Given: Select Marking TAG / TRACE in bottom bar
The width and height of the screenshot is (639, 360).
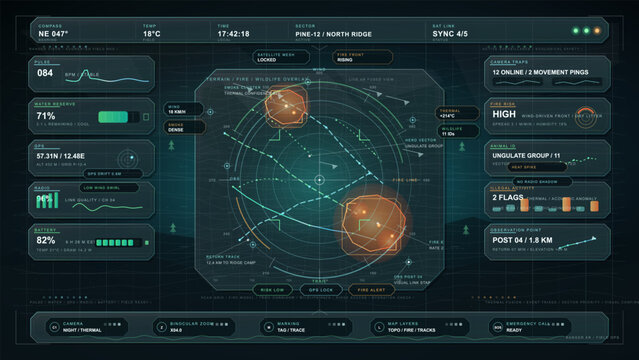Looking at the screenshot, I should [306, 327].
